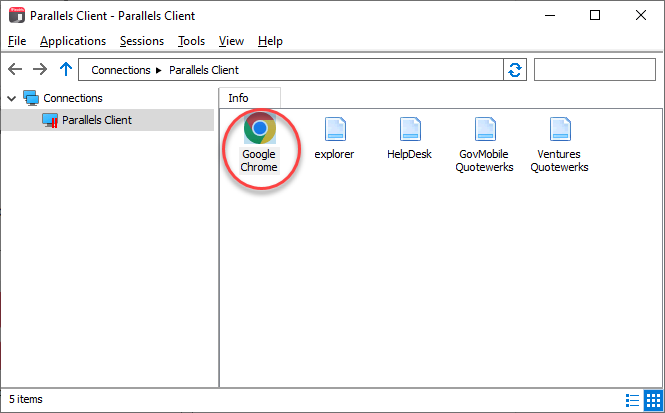Image resolution: width=665 pixels, height=413 pixels.
Task: Open the Tools menu
Action: point(191,41)
